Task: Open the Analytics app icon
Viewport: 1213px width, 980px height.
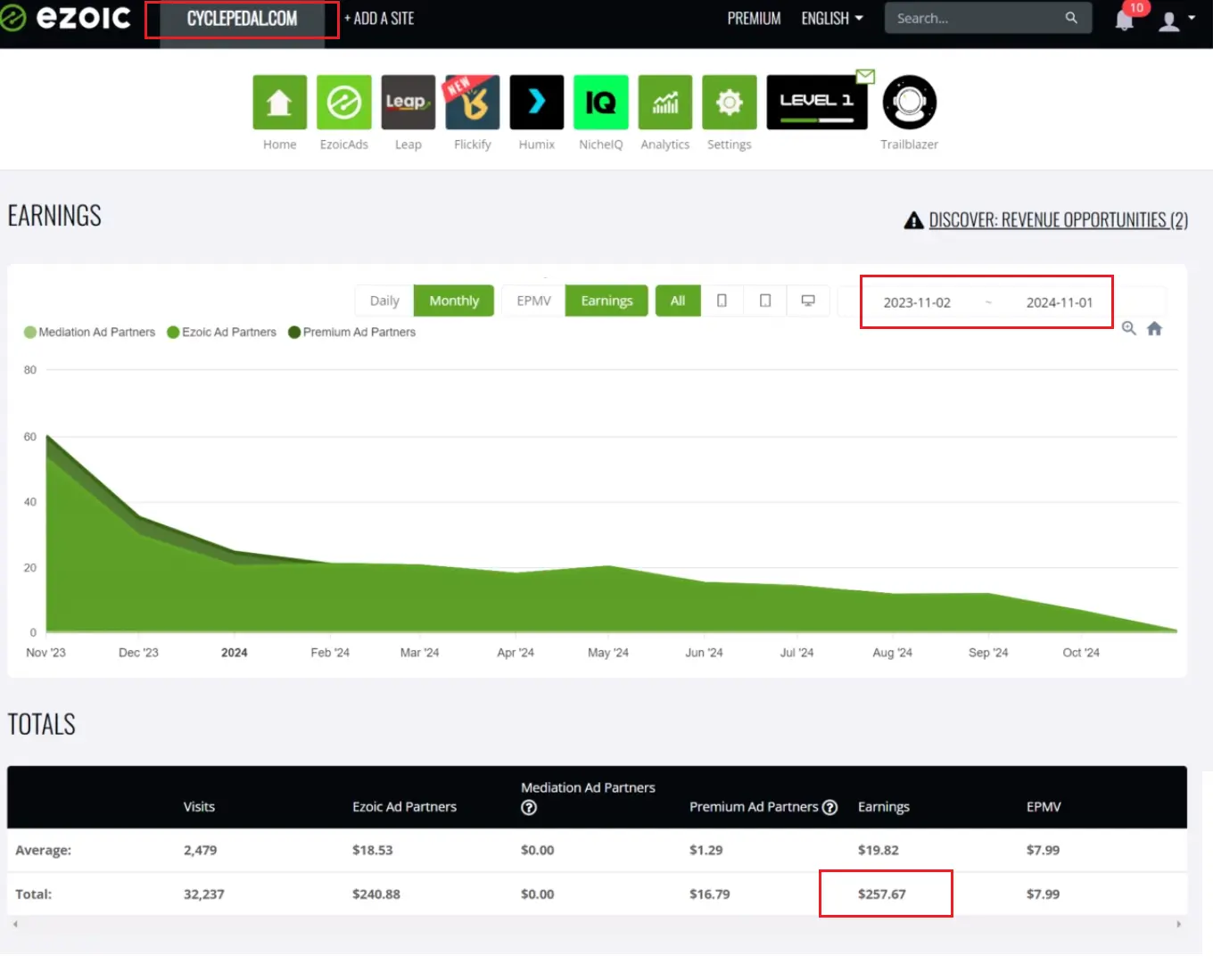Action: (664, 103)
